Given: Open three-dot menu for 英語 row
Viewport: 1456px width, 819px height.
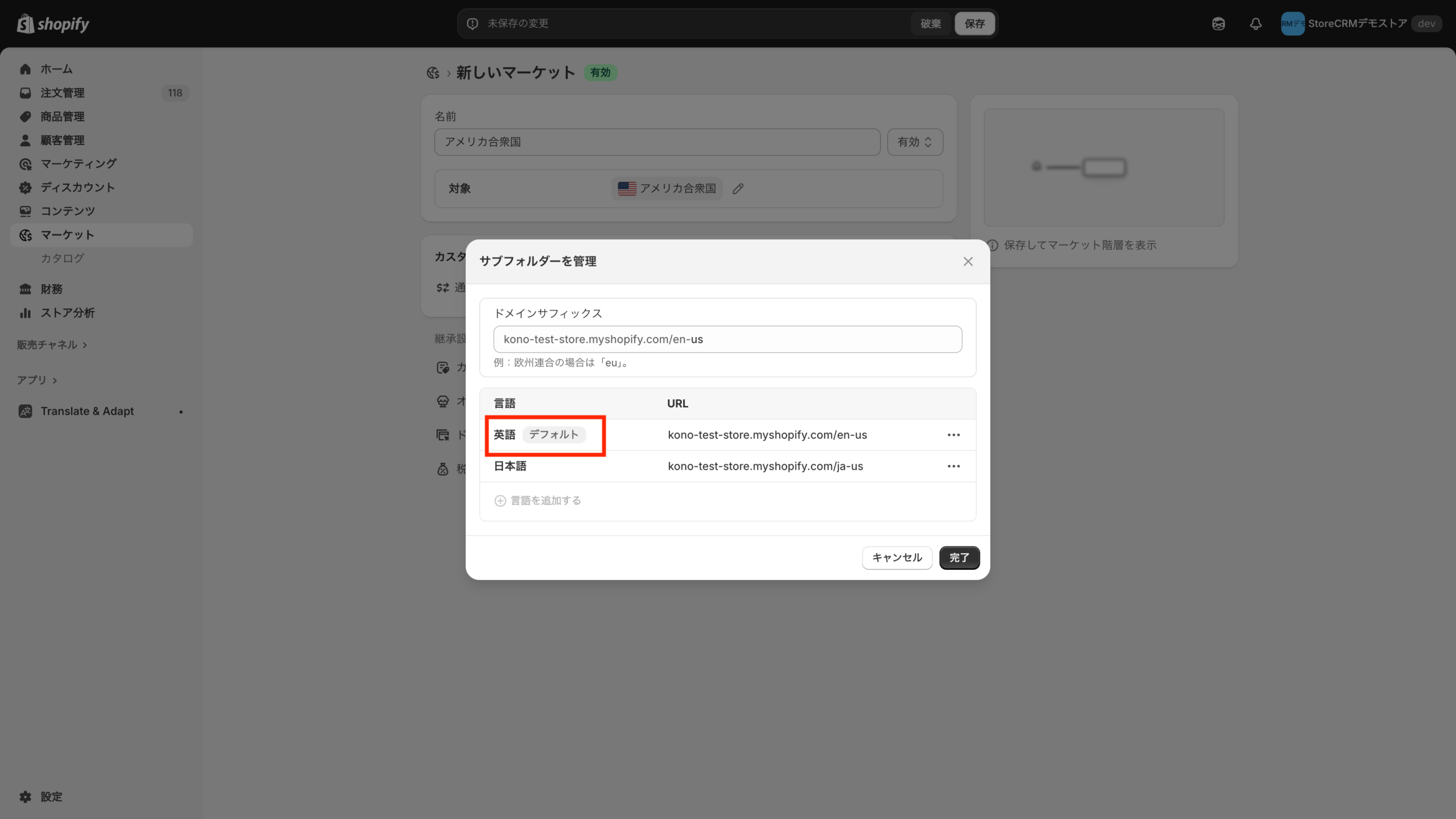Looking at the screenshot, I should pyautogui.click(x=953, y=435).
